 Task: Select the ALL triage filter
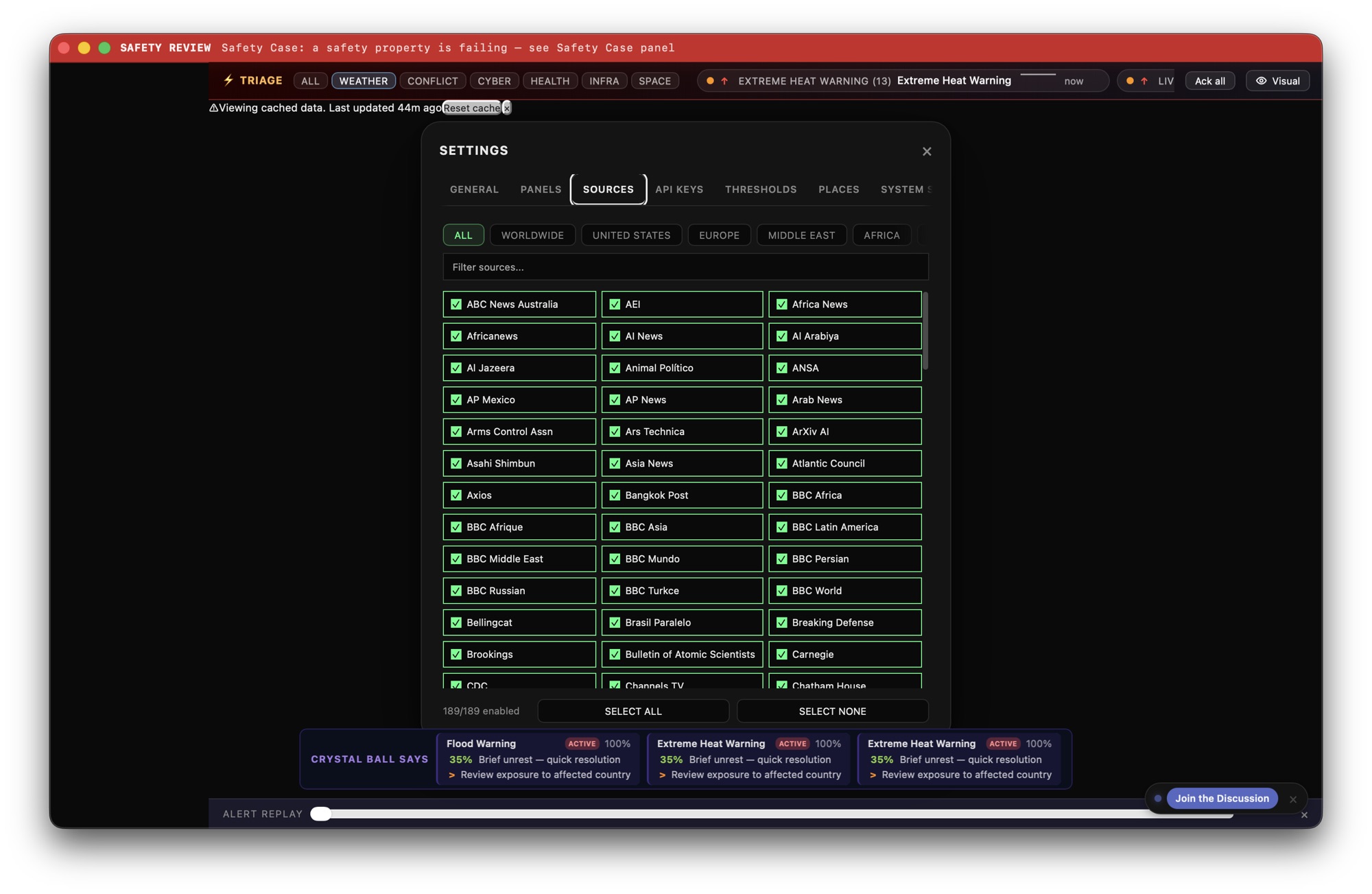pos(310,81)
